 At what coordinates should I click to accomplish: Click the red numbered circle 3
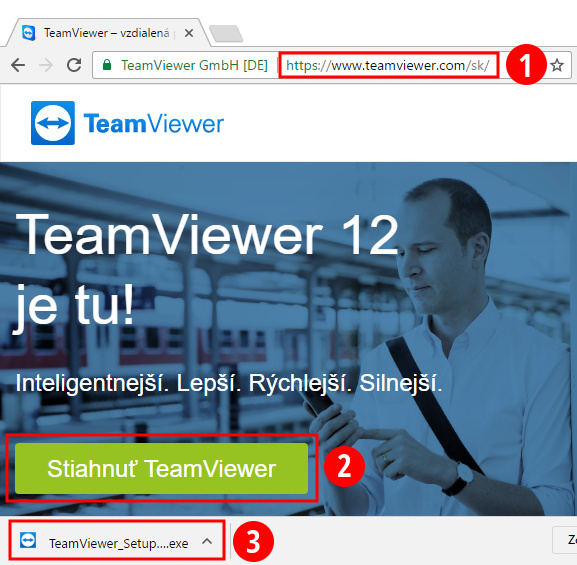coord(253,542)
